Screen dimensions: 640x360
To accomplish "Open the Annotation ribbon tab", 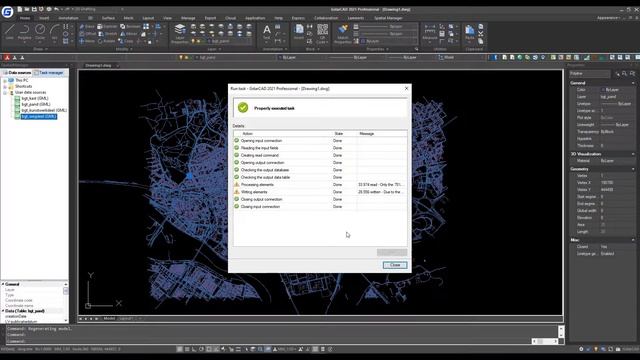I will click(x=68, y=18).
